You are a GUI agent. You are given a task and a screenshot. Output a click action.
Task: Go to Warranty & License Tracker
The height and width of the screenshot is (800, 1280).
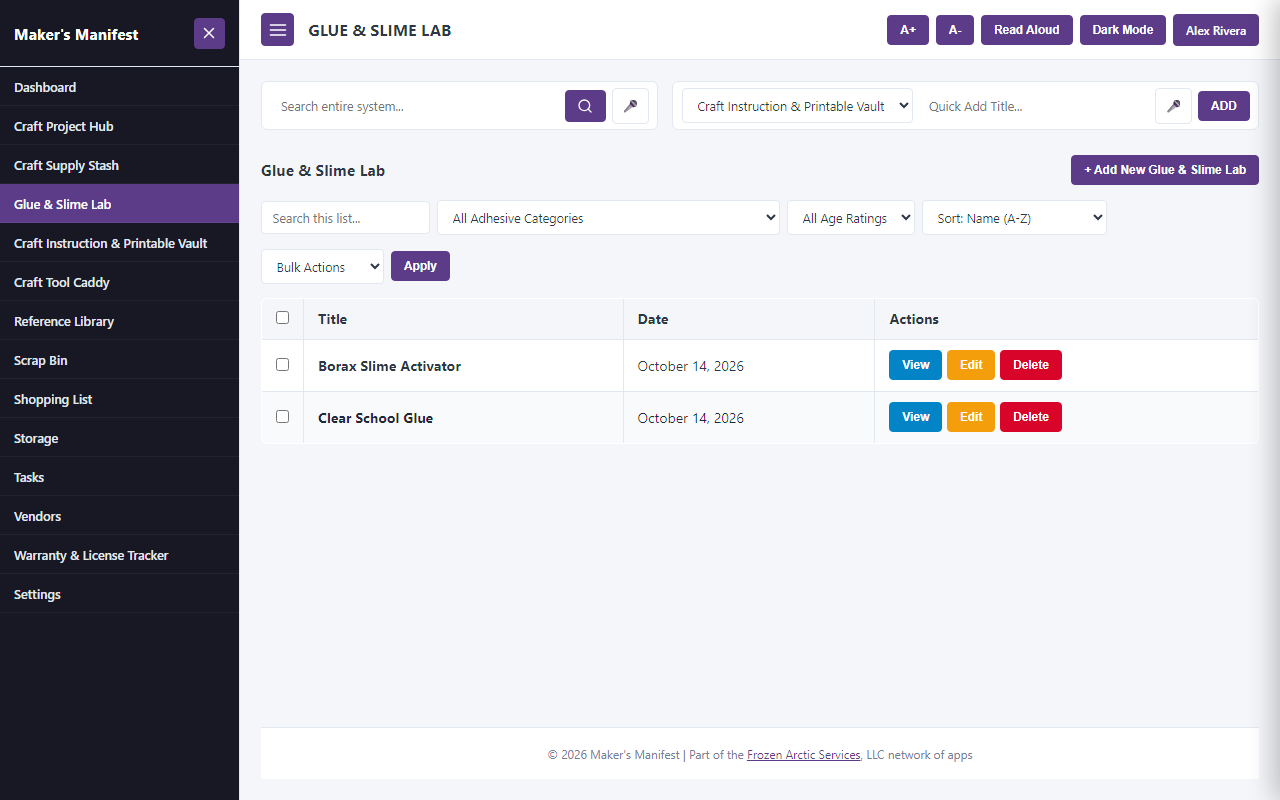(119, 555)
